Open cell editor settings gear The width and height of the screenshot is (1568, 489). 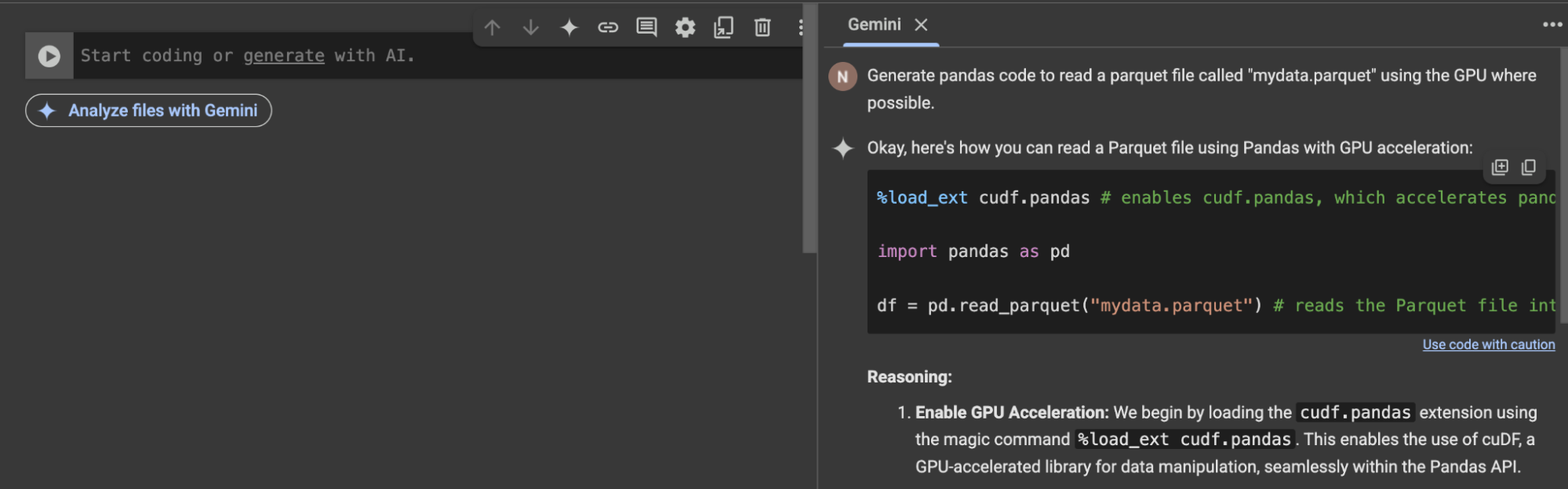[x=686, y=28]
